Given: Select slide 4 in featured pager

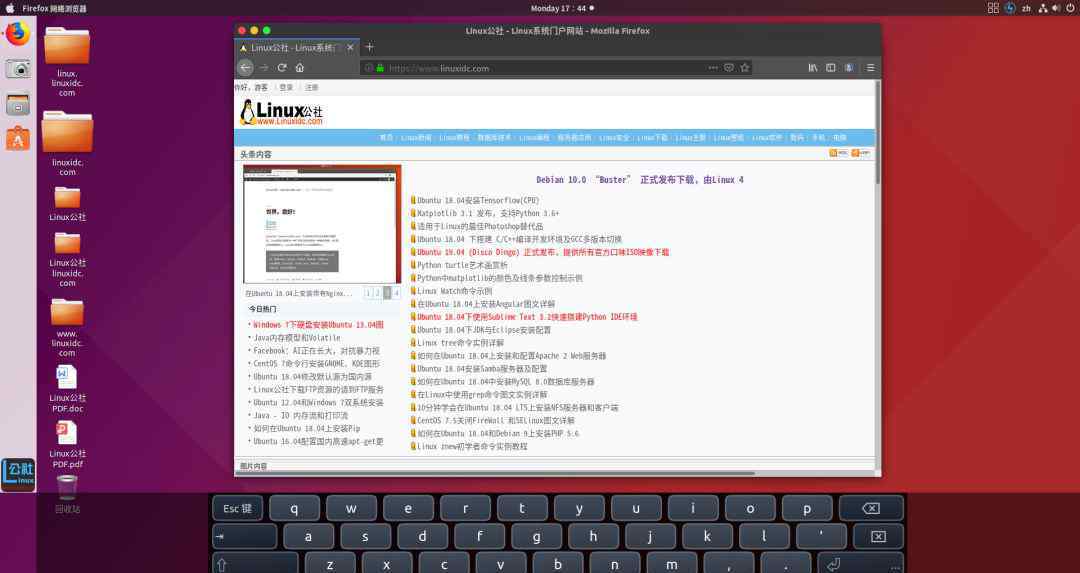Looking at the screenshot, I should [x=397, y=293].
